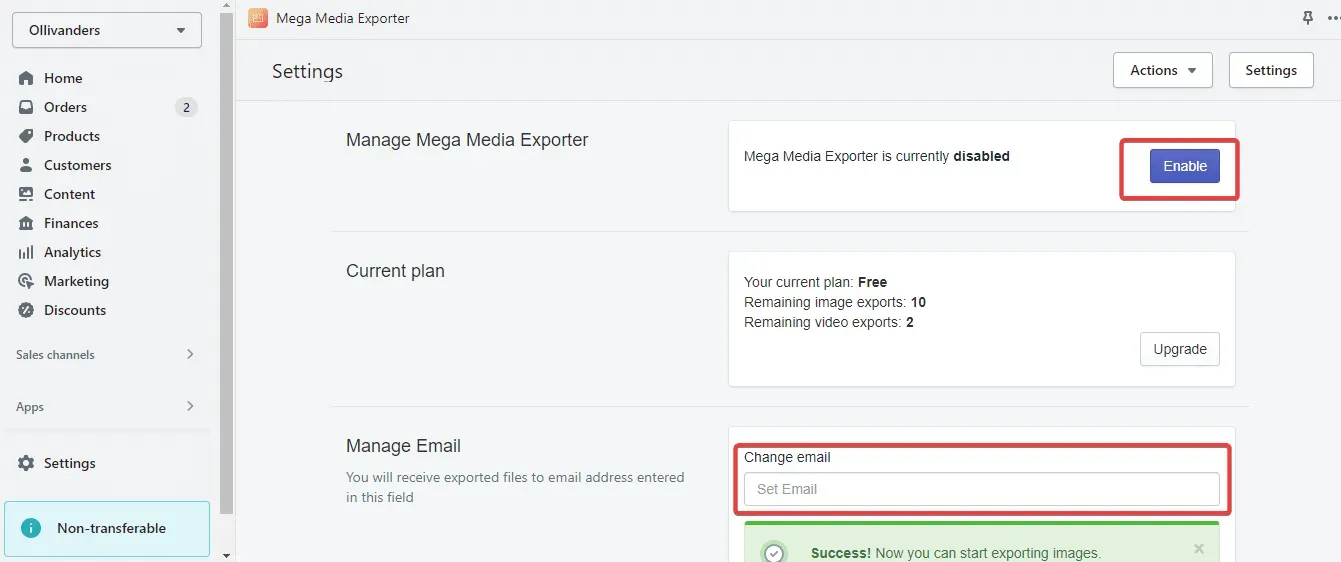Click the Customers person icon
1341x562 pixels.
27,165
